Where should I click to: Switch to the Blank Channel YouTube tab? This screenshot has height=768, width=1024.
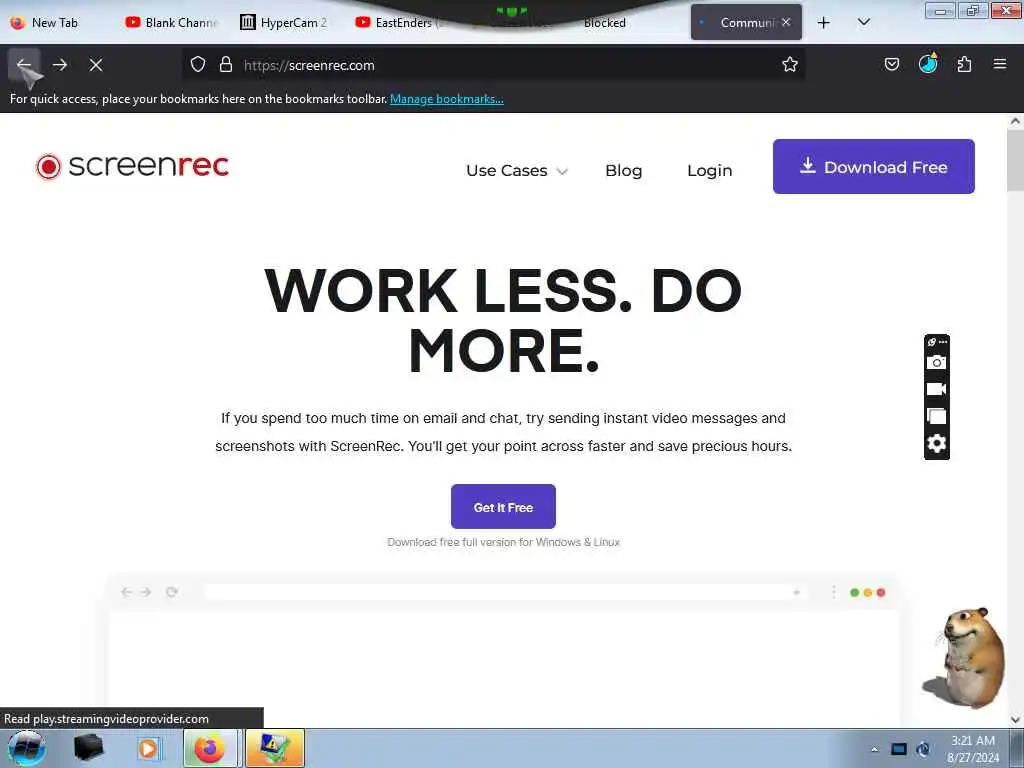[x=171, y=23]
